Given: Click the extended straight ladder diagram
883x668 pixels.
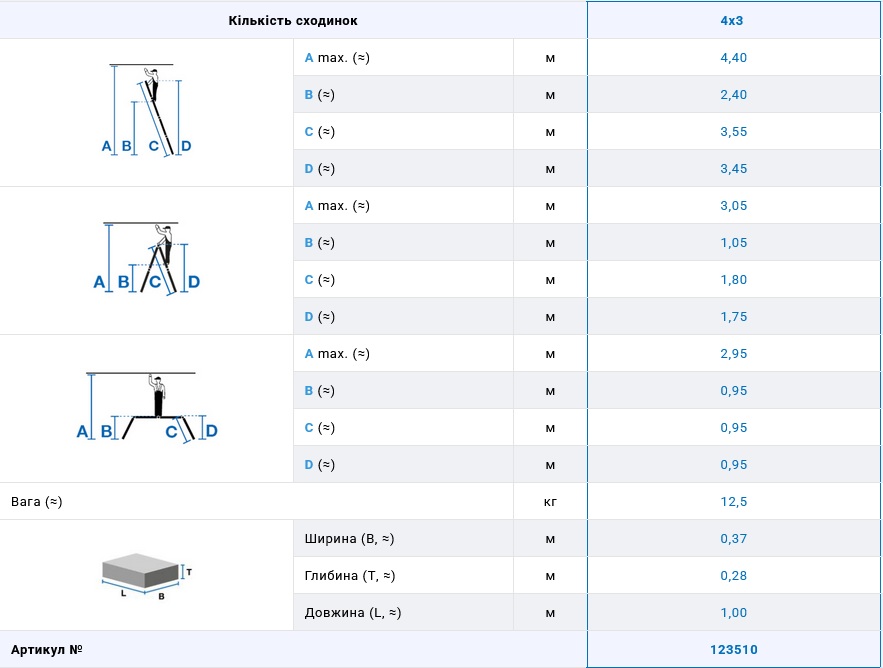Looking at the screenshot, I should 146,111.
